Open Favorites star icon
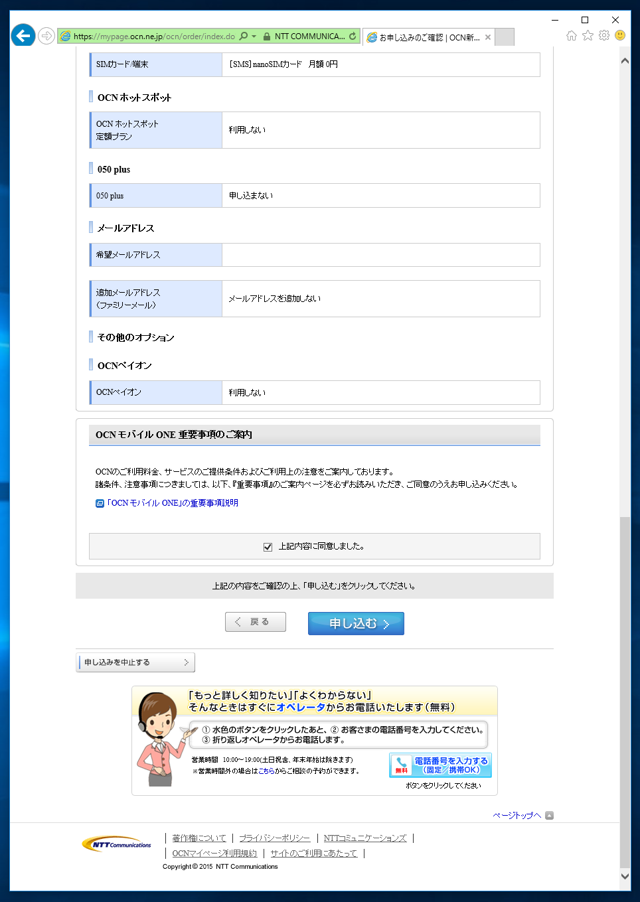 588,36
